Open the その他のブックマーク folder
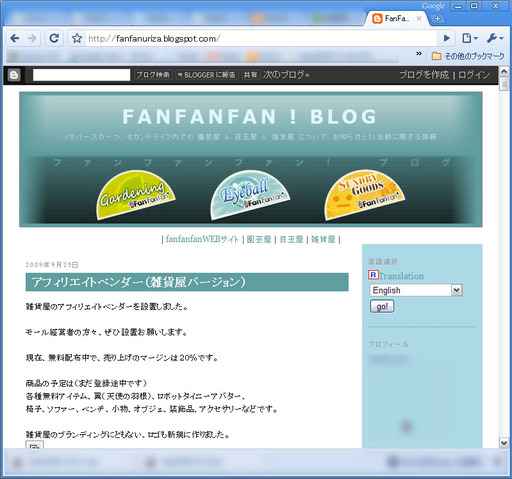The width and height of the screenshot is (512, 479). tap(468, 56)
